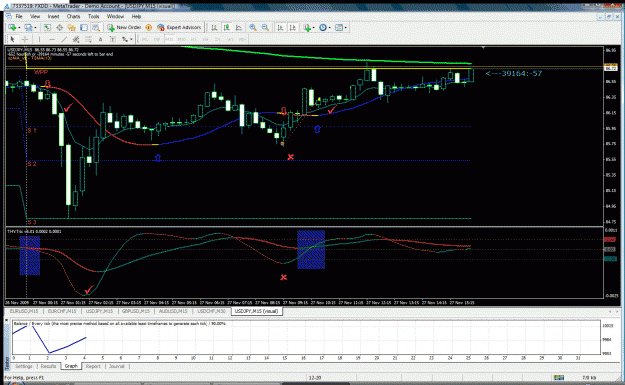Switch chart to Candlesticks mode
The height and width of the screenshot is (385, 625).
tap(226, 27)
